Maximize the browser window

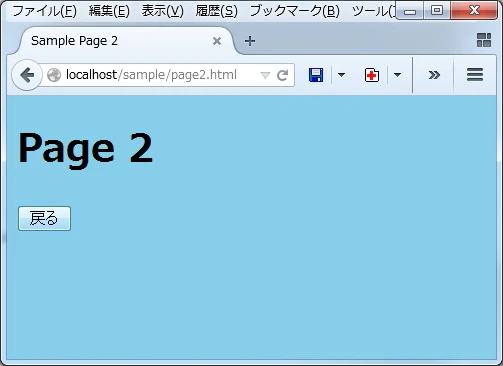point(437,10)
